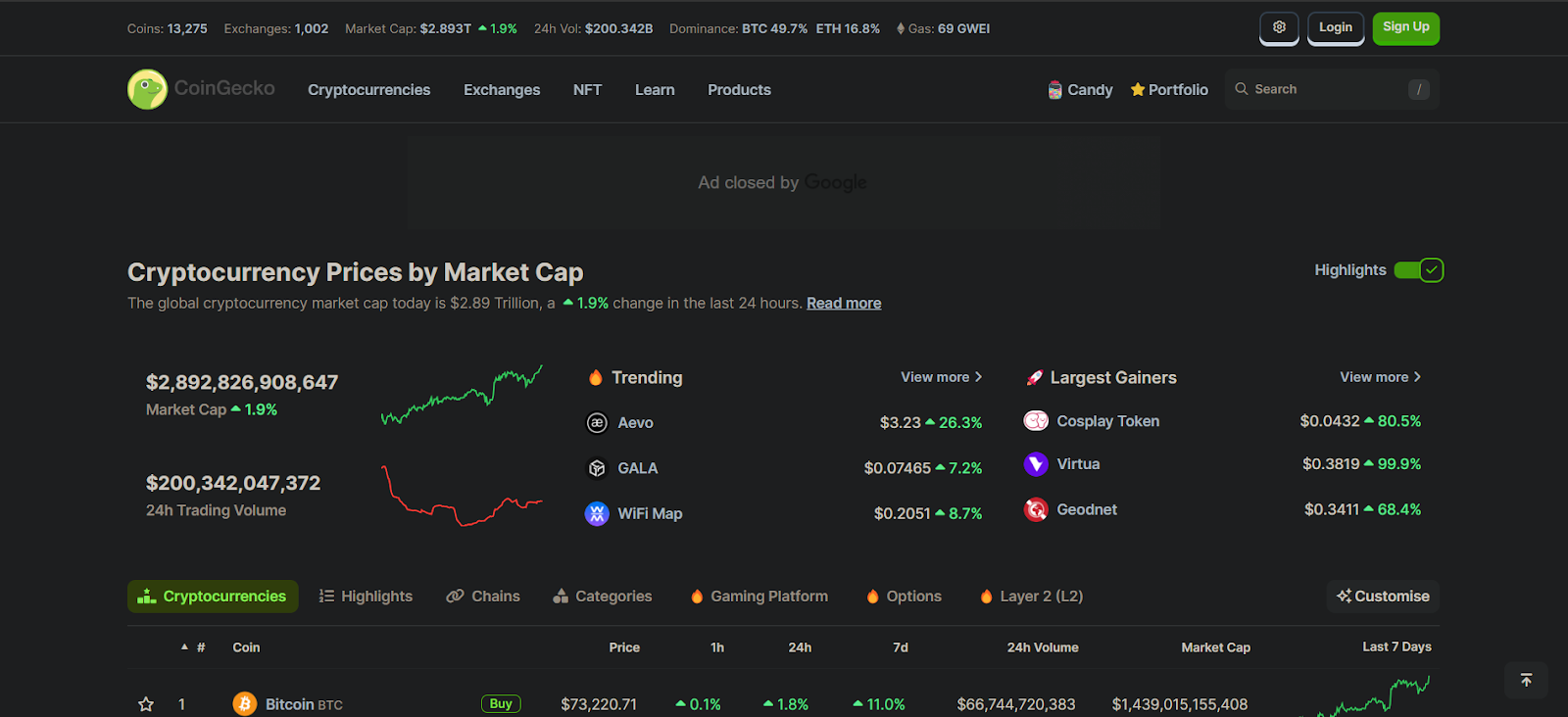Click the Ethereum gas icon
The image size is (1568, 717).
[901, 28]
